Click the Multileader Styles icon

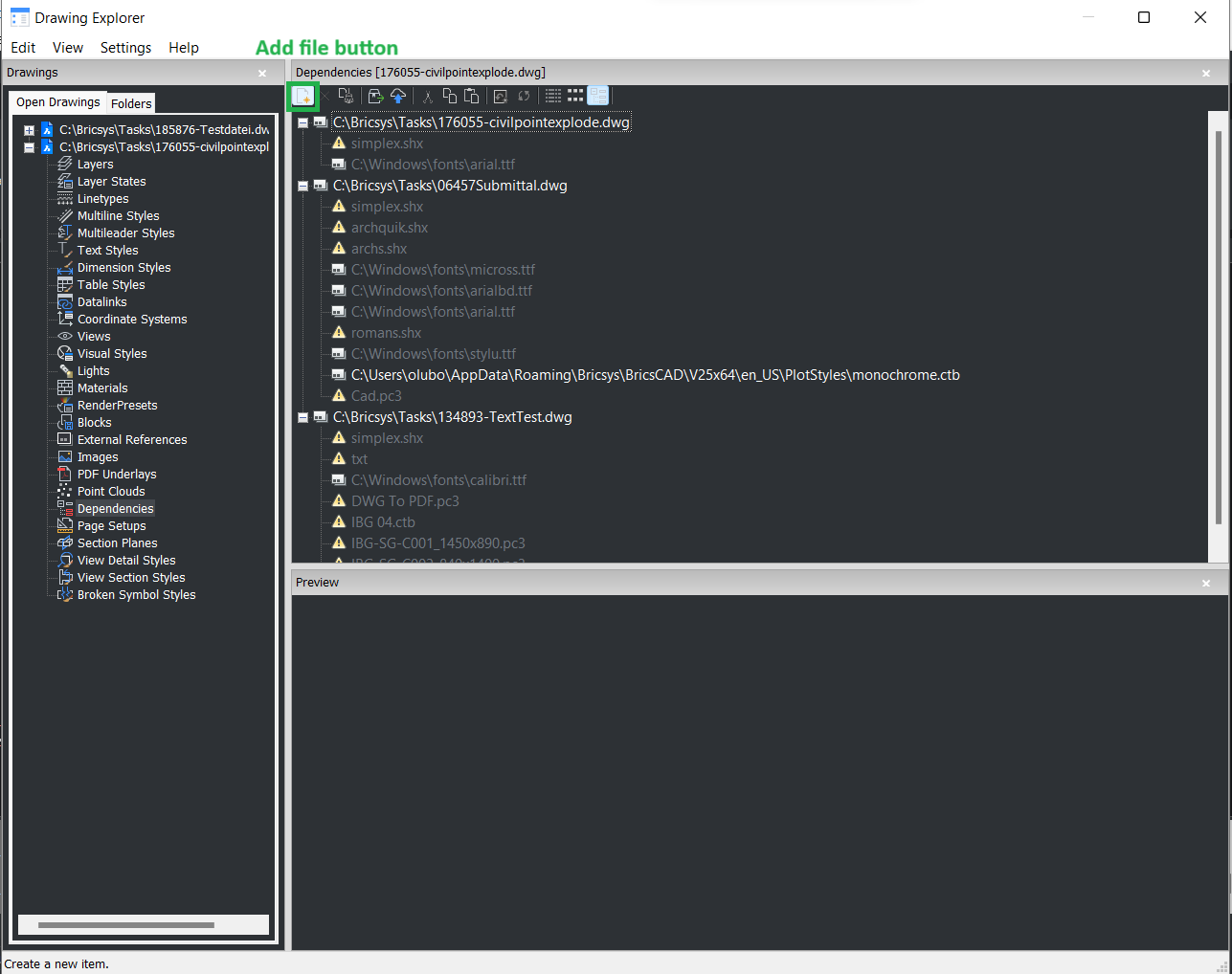pyautogui.click(x=65, y=233)
